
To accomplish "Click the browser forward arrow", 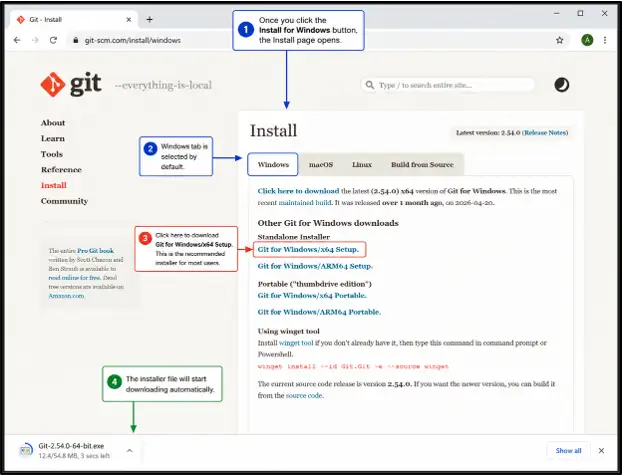I will [35, 40].
